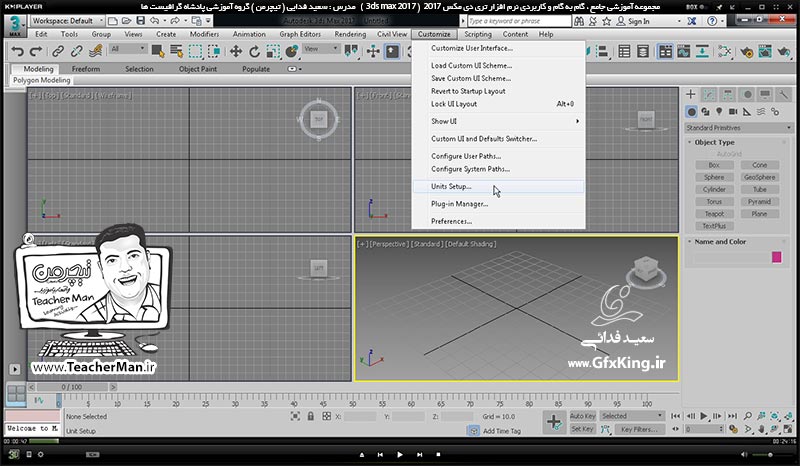Choose Preferences in the Customize menu

pos(498,221)
